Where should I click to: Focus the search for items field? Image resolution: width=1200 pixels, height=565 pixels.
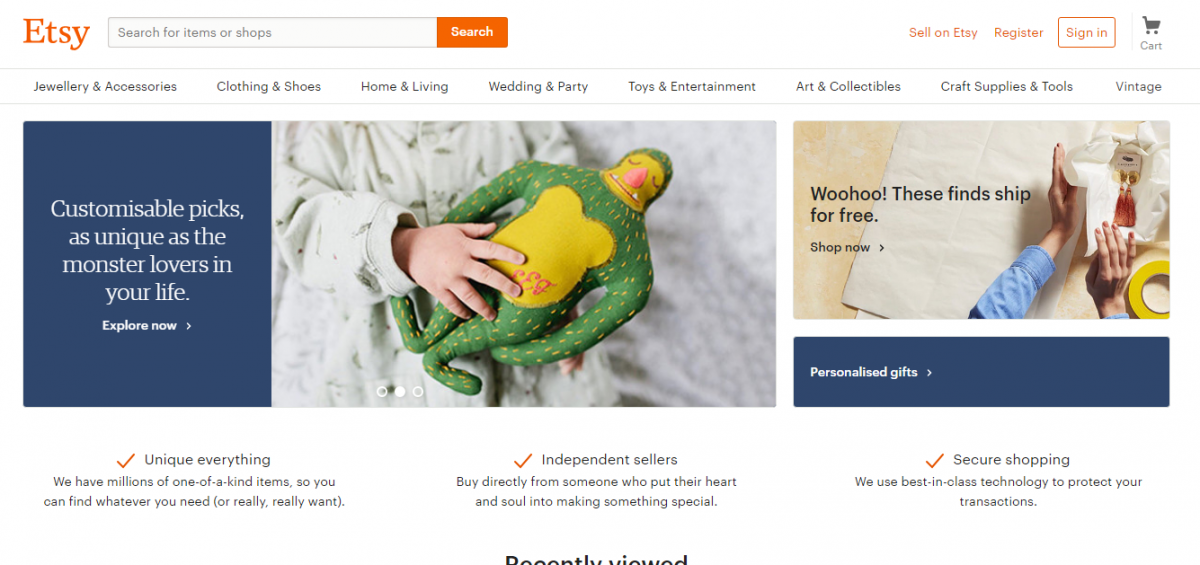[272, 32]
